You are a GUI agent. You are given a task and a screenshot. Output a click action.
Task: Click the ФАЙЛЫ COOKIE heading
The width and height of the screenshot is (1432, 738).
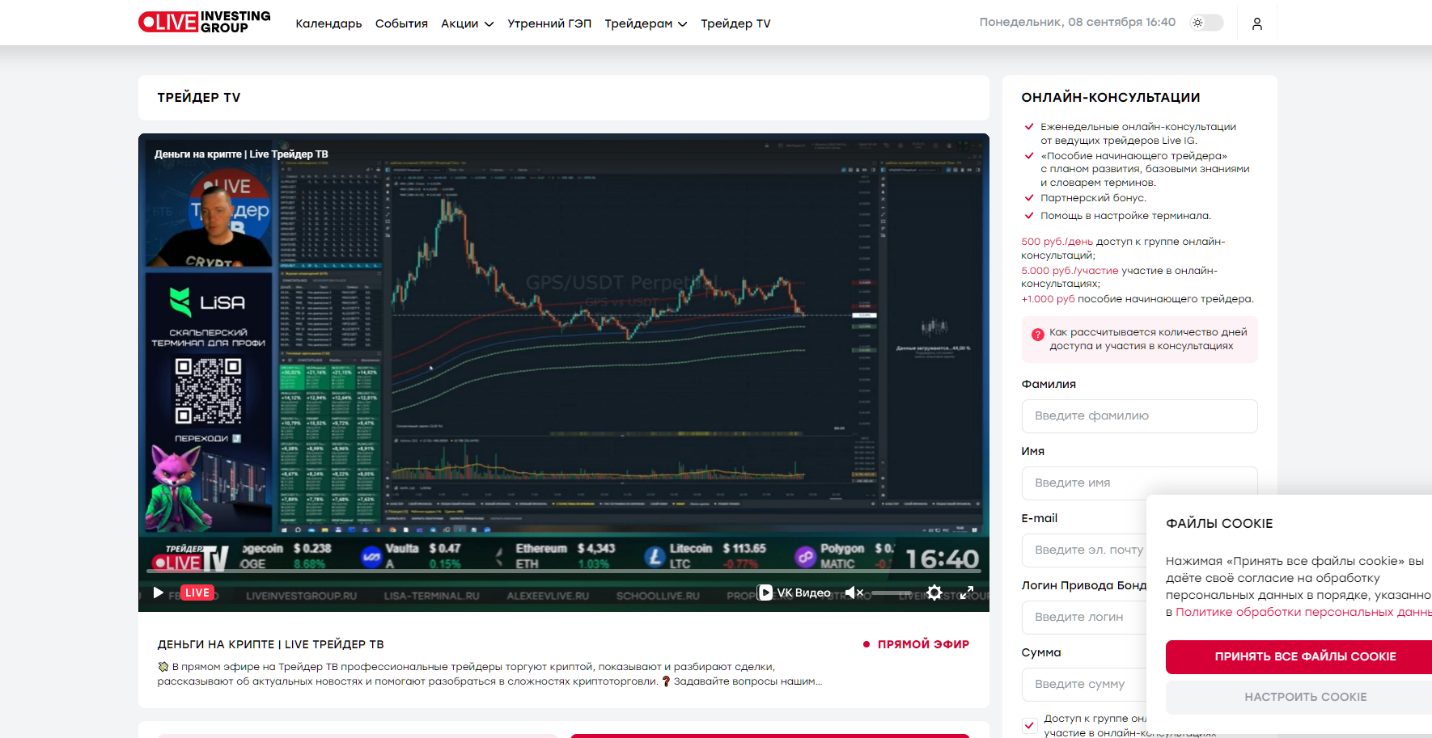tap(1219, 523)
